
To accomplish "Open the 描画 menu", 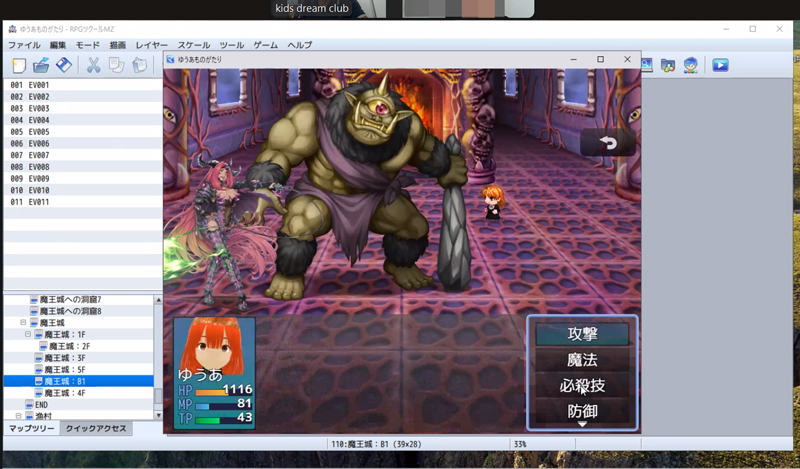I will 117,45.
